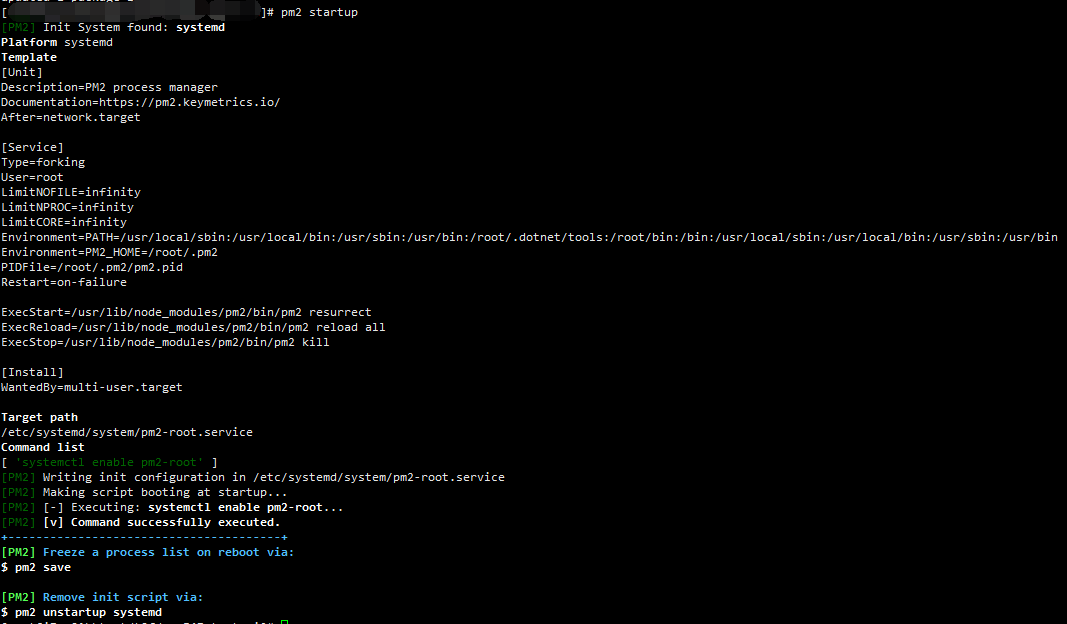Click the Restart=on-failure line
Screen dimensions: 1067x624
click(x=64, y=282)
